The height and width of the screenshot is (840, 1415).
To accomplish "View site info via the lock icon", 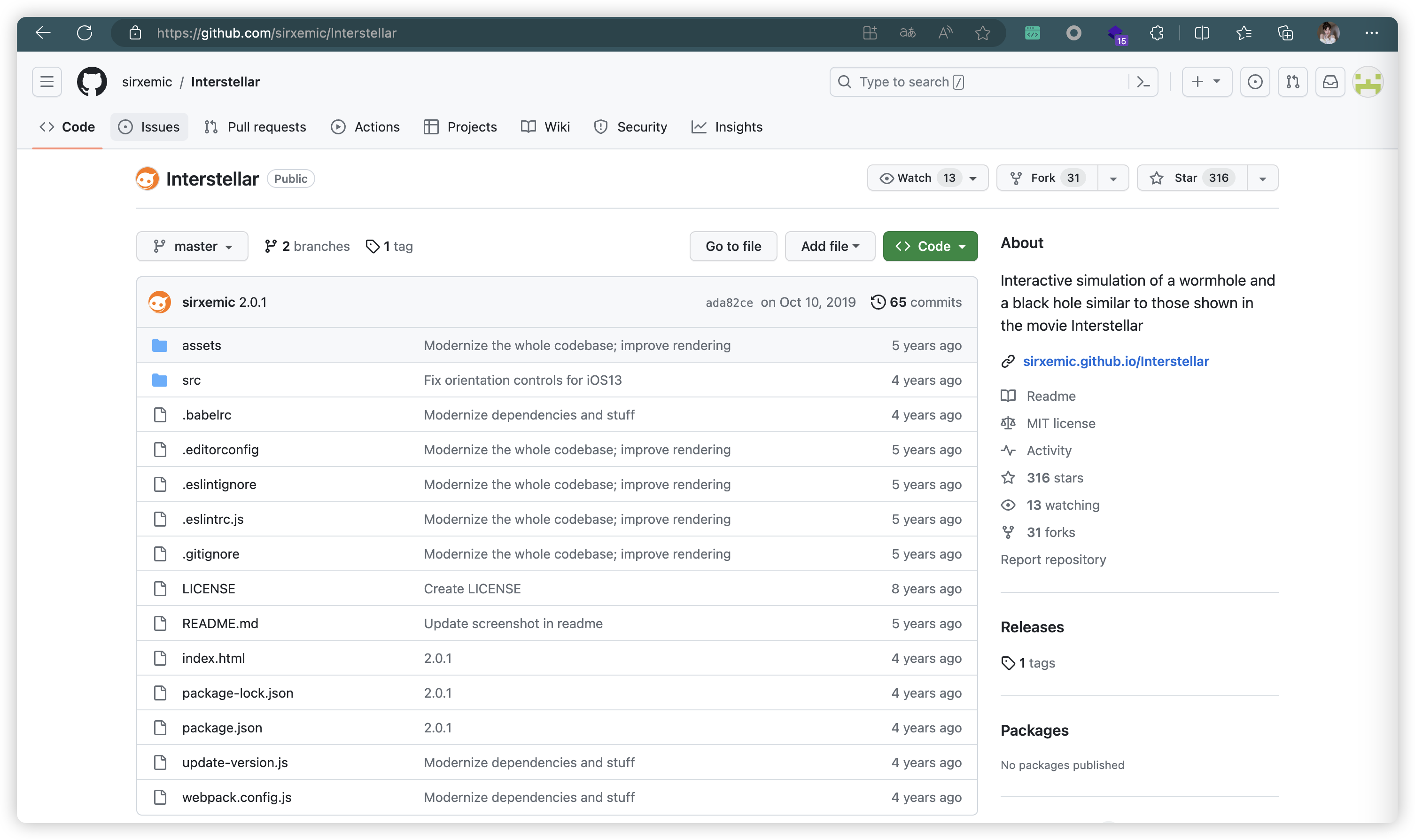I will 135,33.
